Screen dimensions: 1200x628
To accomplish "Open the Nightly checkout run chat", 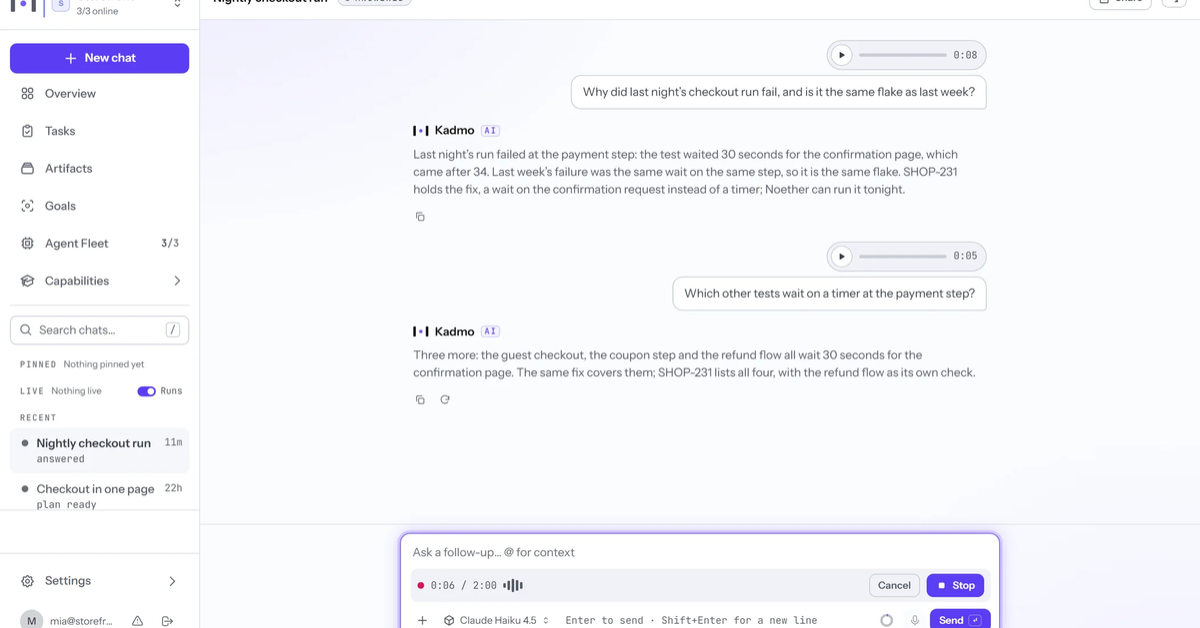I will [100, 450].
